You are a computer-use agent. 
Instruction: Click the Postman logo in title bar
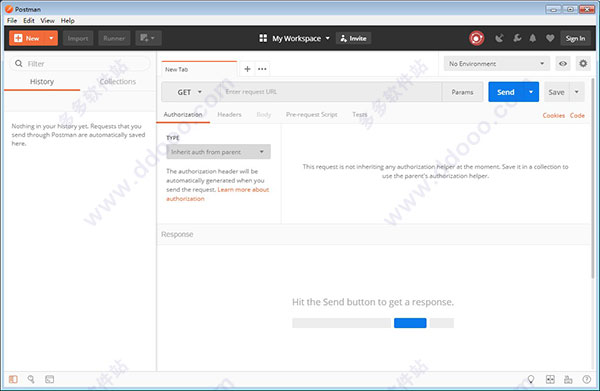point(8,8)
